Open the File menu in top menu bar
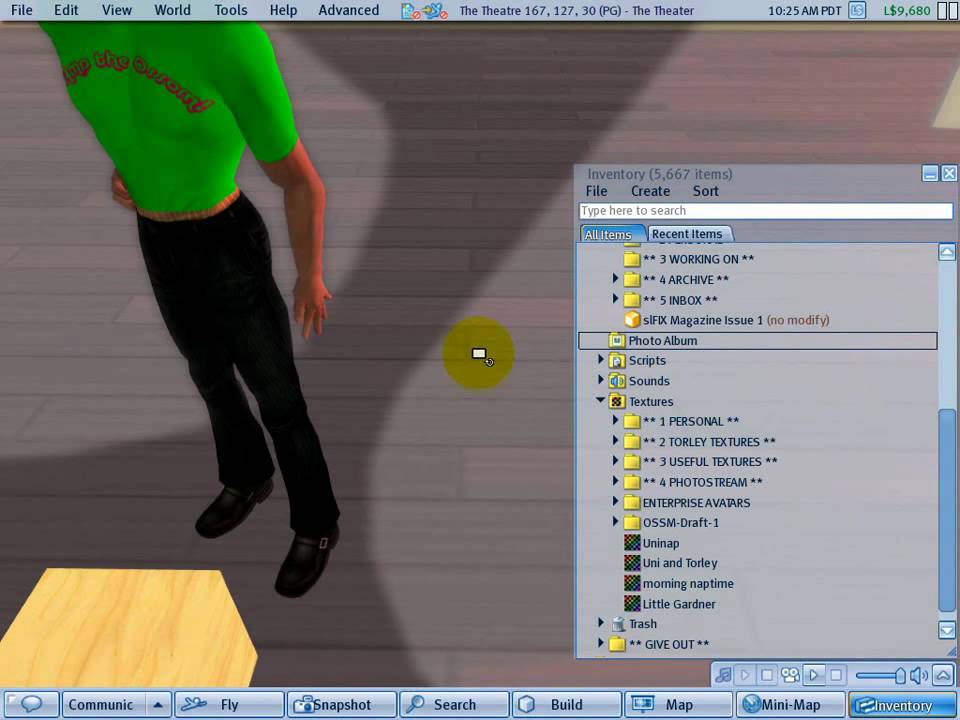 [22, 10]
